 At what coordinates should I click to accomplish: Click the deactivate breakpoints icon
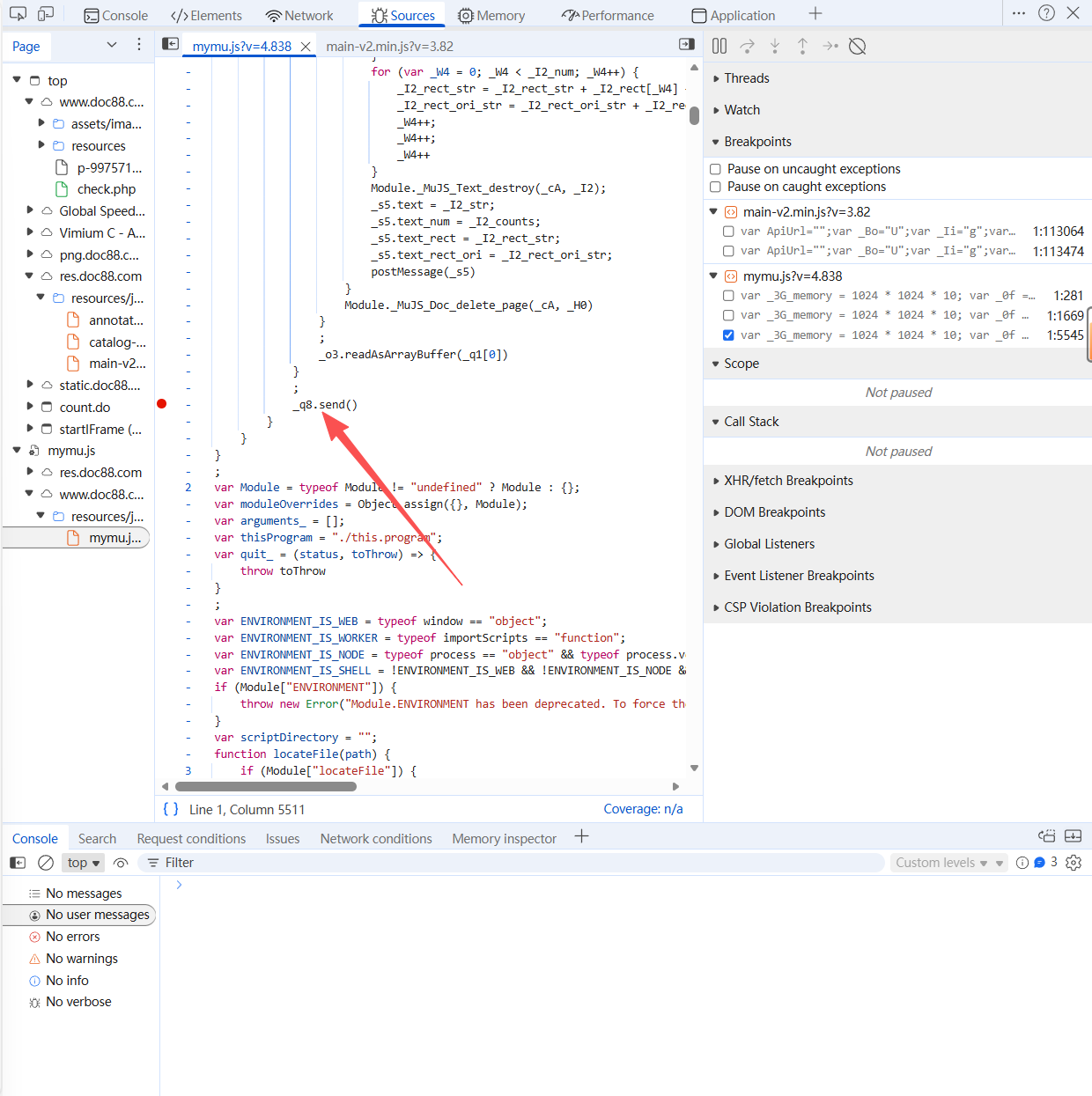[857, 47]
